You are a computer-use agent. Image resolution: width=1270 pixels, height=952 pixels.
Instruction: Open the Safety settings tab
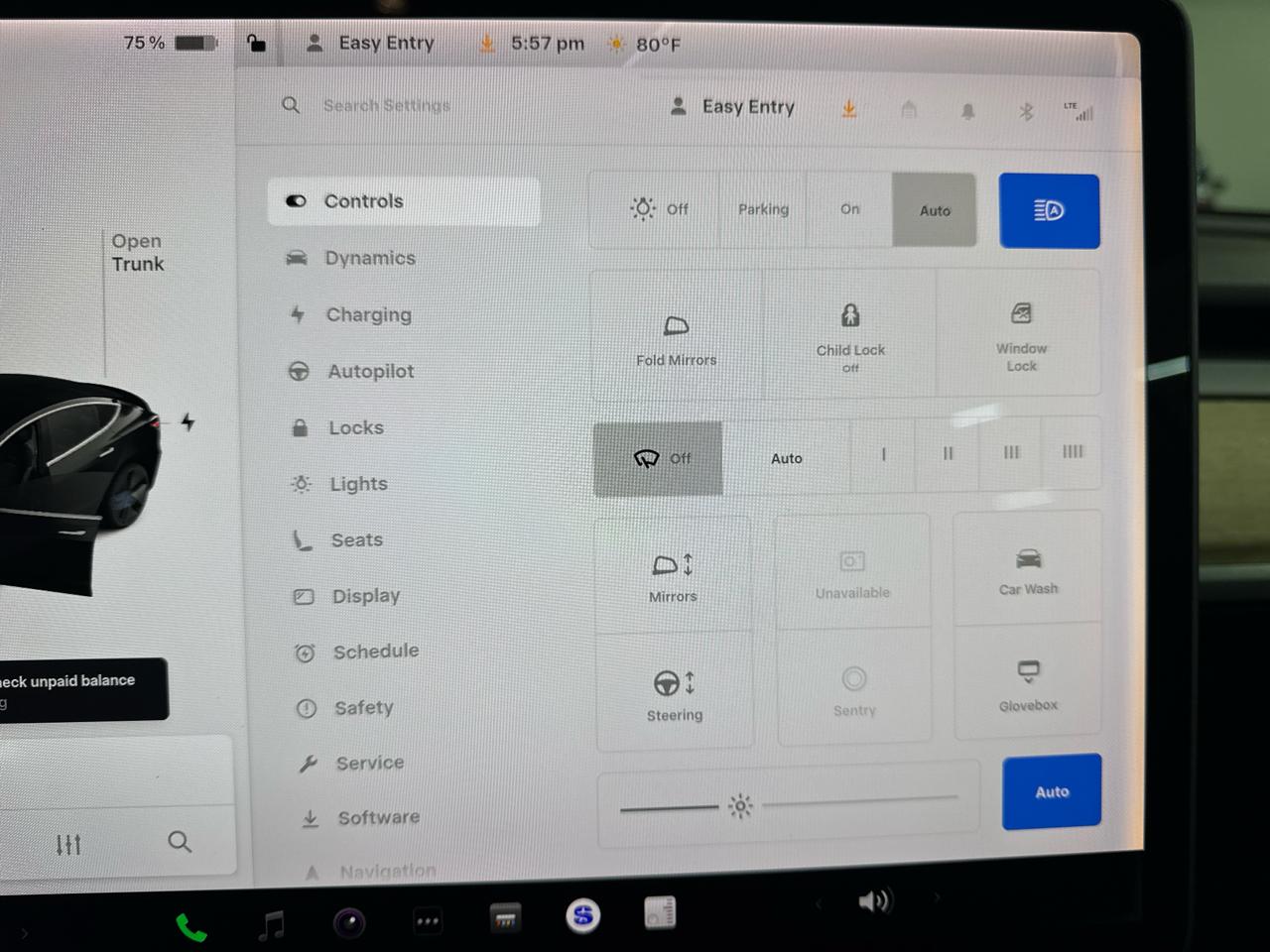tap(363, 707)
